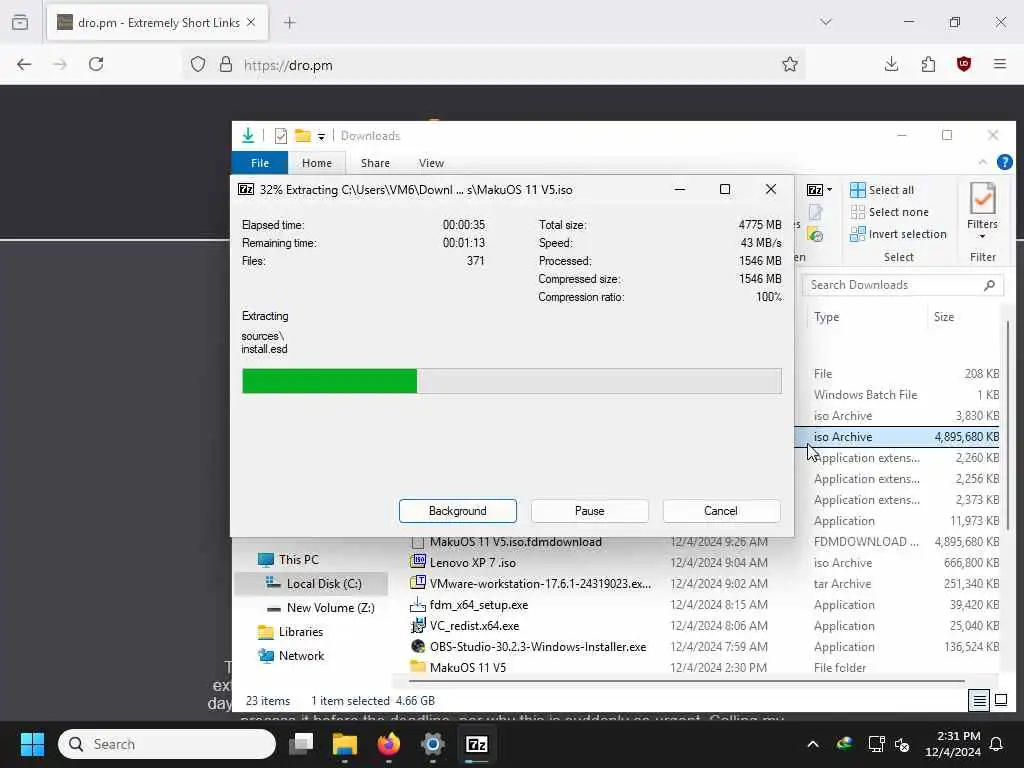Show hidden system tray icons
This screenshot has width=1024, height=768.
click(x=813, y=744)
